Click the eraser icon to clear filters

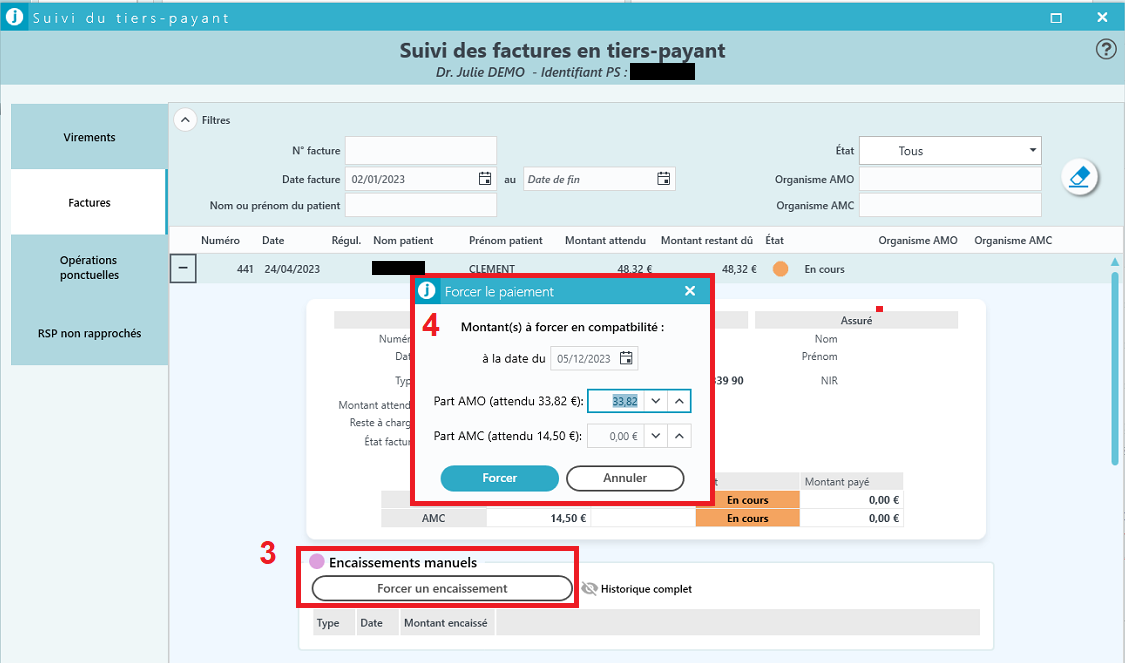point(1080,177)
